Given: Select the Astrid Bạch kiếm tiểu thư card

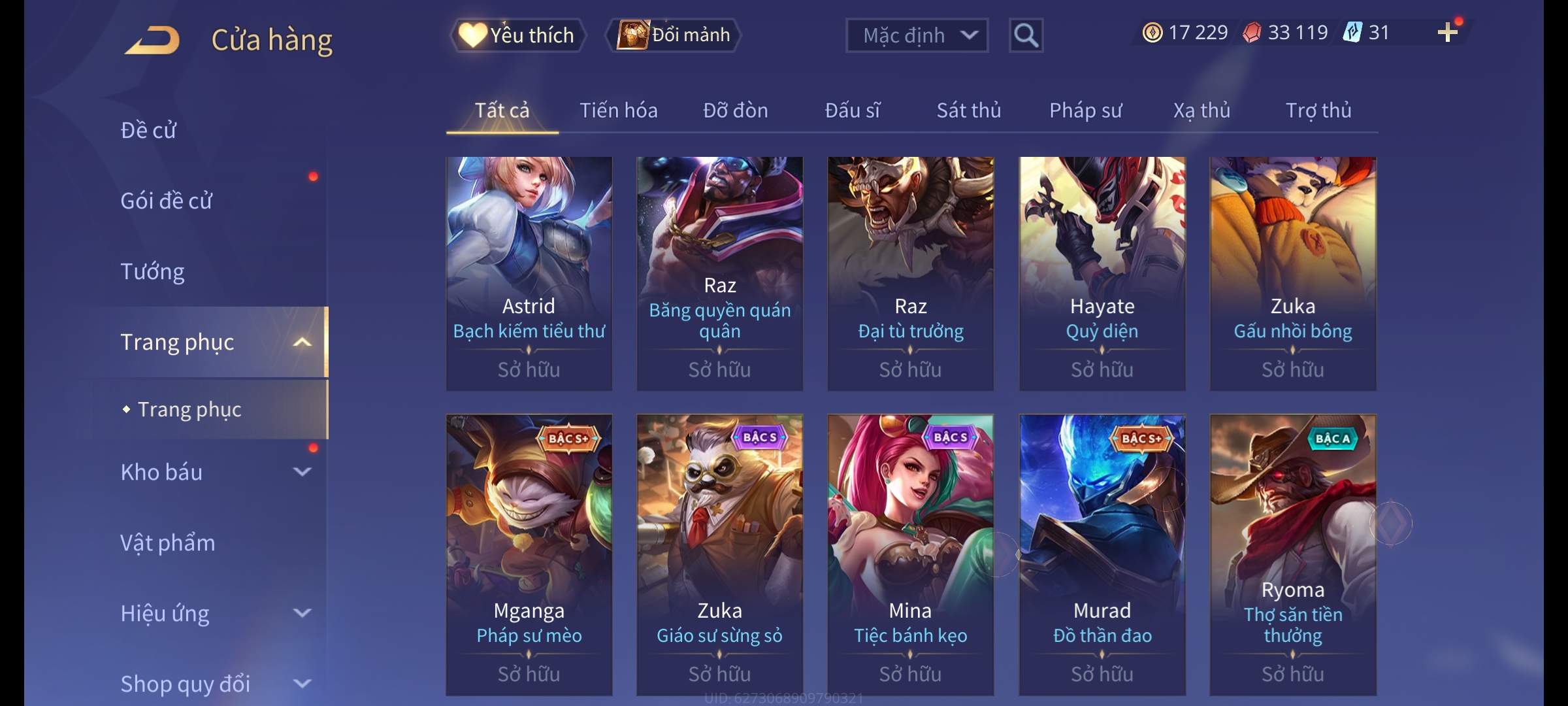Looking at the screenshot, I should point(529,274).
